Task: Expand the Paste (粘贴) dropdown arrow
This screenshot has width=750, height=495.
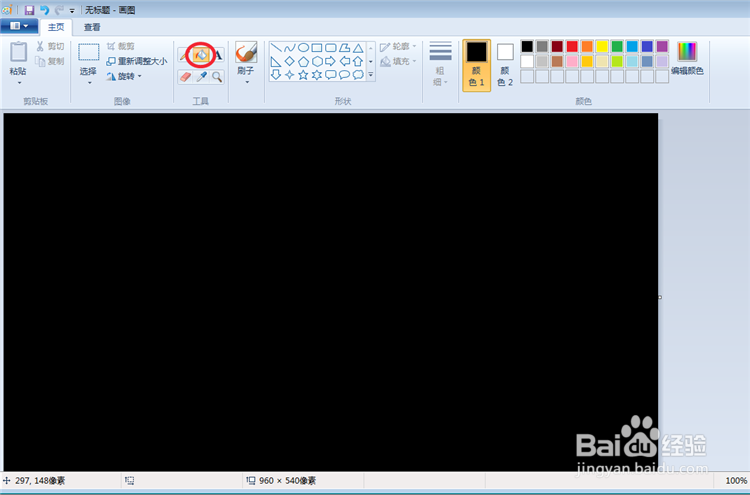Action: coord(19,83)
